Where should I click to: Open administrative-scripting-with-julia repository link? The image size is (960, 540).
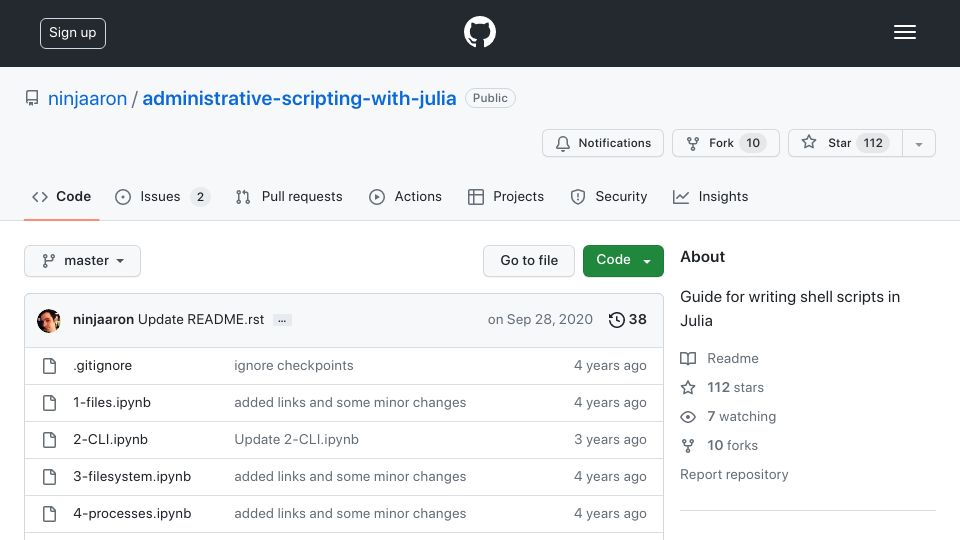tap(299, 99)
